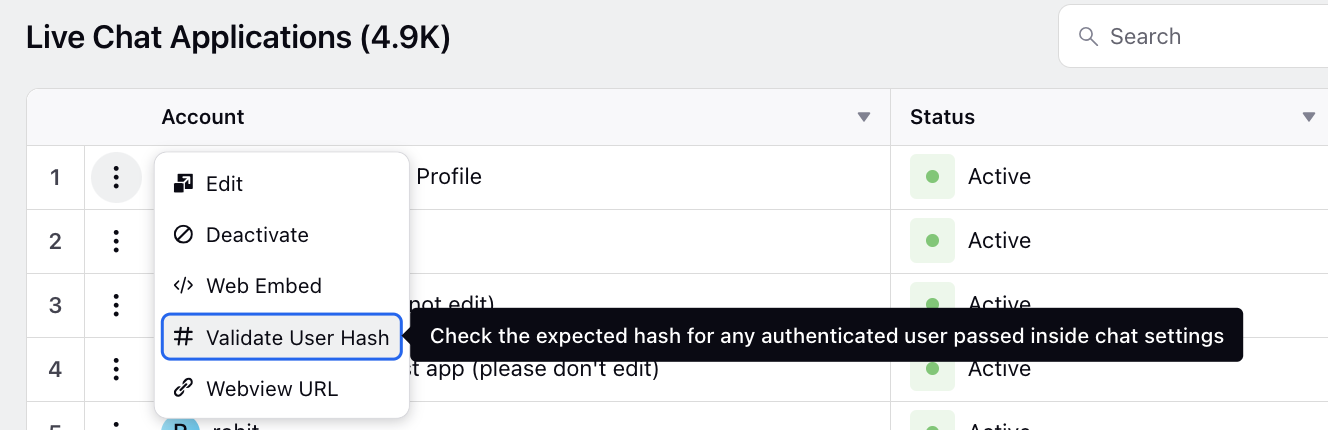1328x430 pixels.
Task: Open the three-dot menu for row 4
Action: (116, 369)
